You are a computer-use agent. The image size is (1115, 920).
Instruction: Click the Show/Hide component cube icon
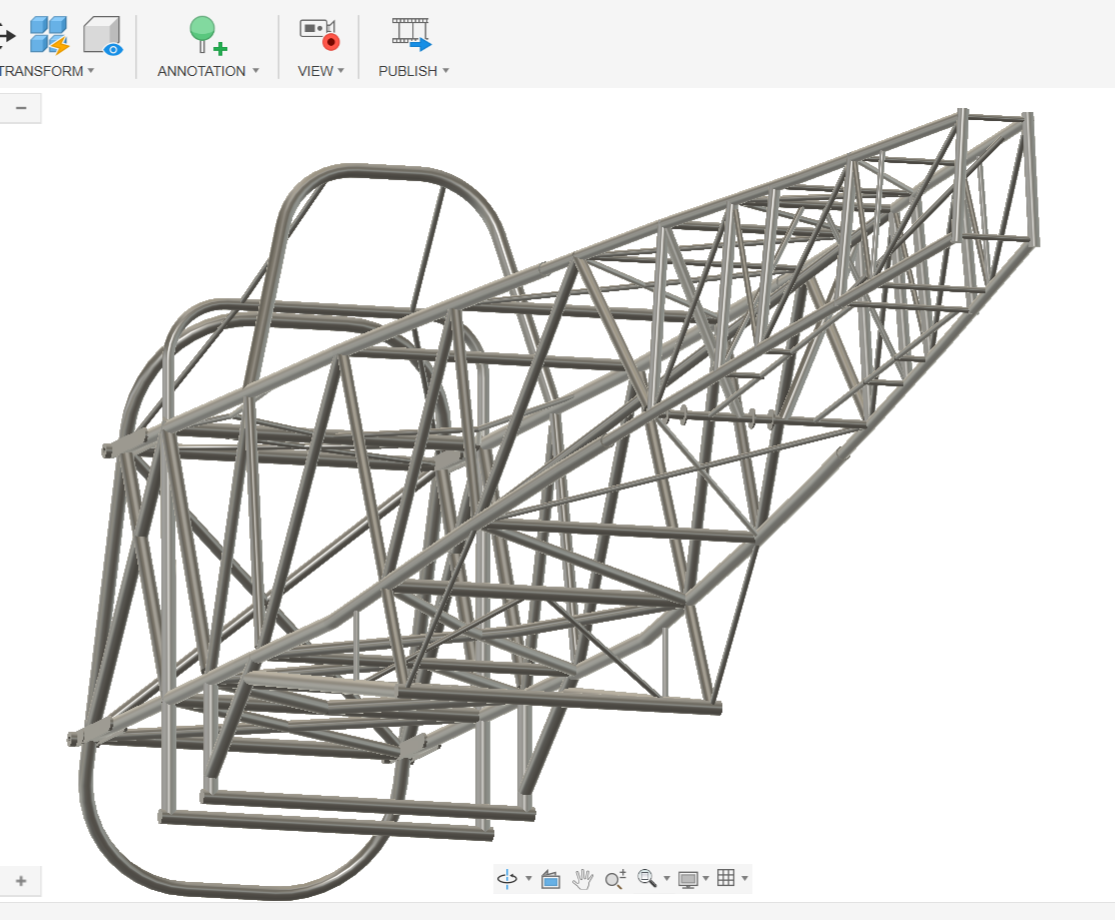click(x=102, y=34)
